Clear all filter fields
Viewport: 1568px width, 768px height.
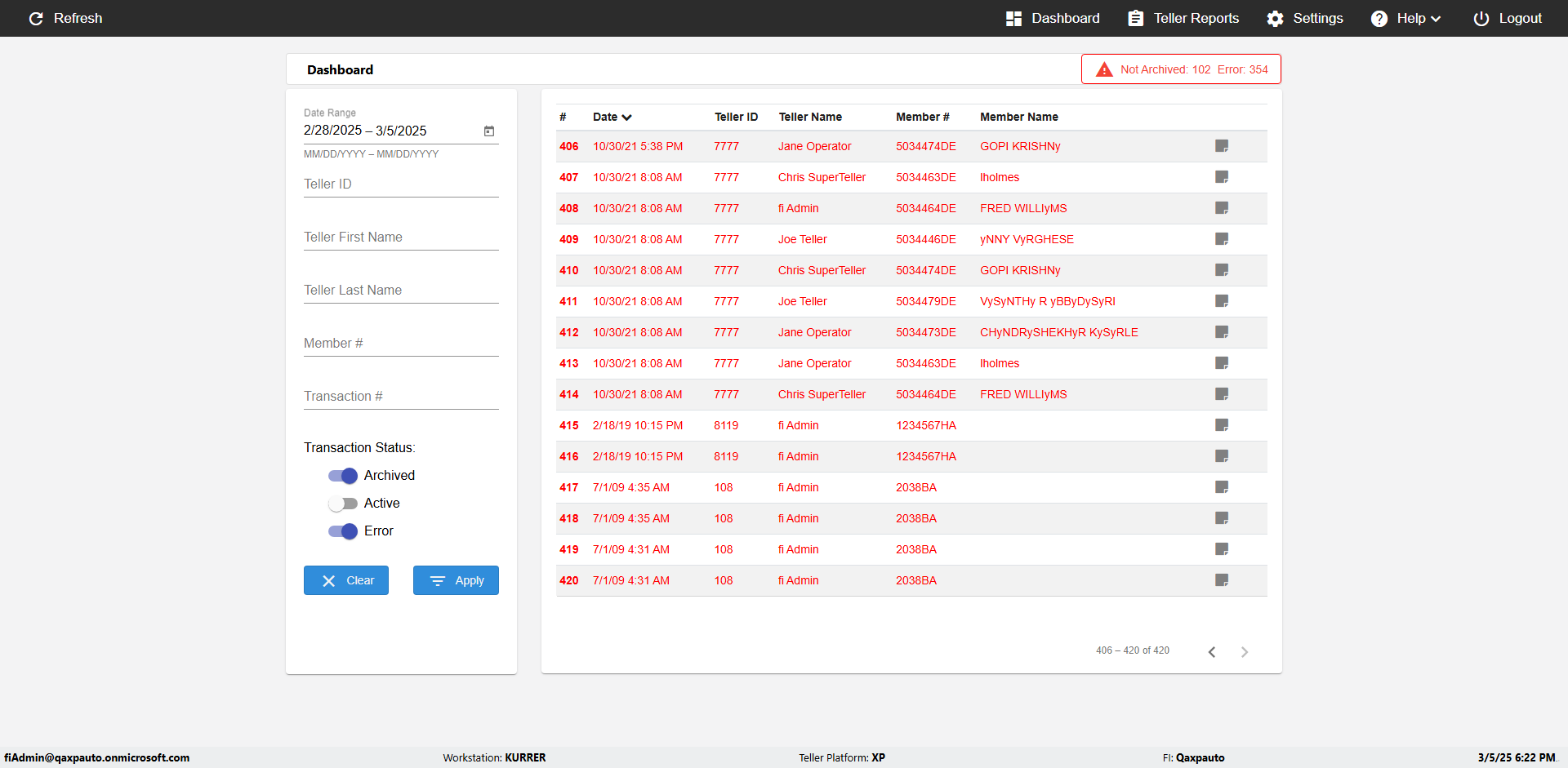pyautogui.click(x=346, y=580)
